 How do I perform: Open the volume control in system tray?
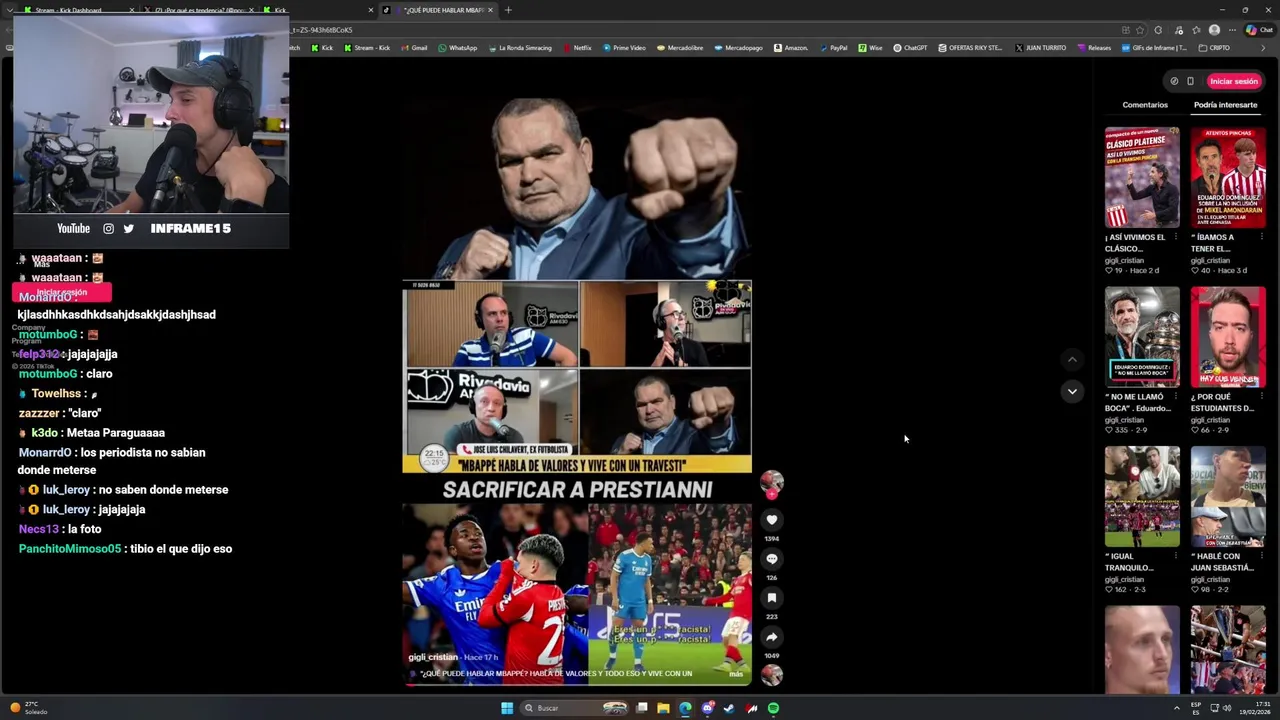coord(1227,708)
